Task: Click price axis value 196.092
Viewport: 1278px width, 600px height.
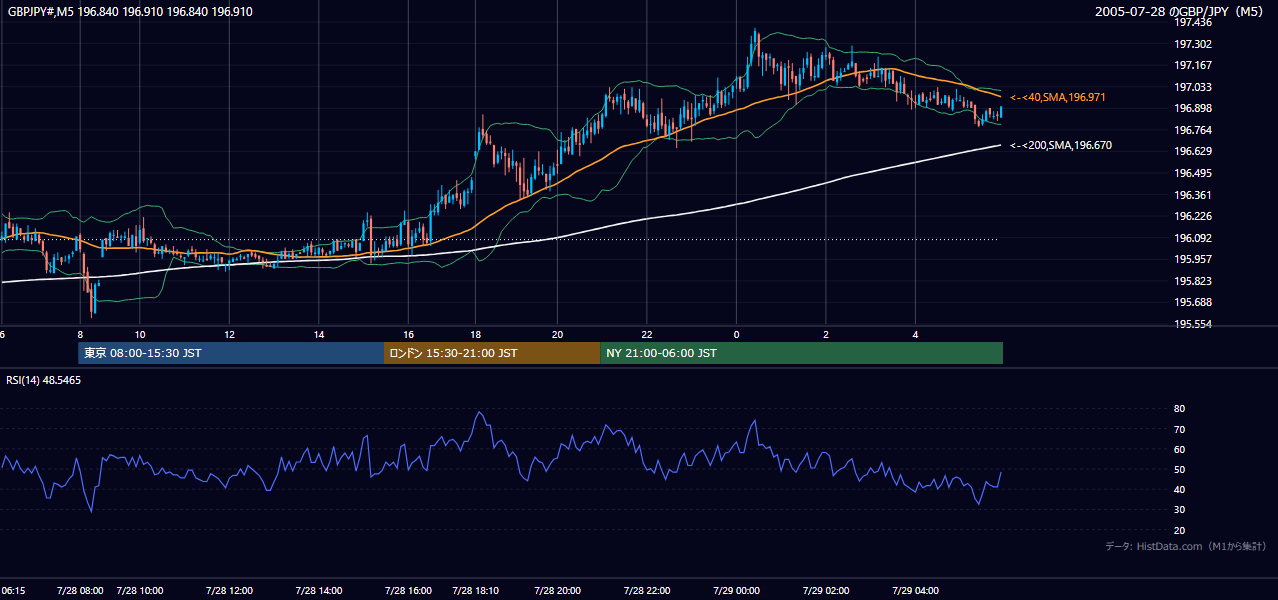Action: (x=1193, y=238)
